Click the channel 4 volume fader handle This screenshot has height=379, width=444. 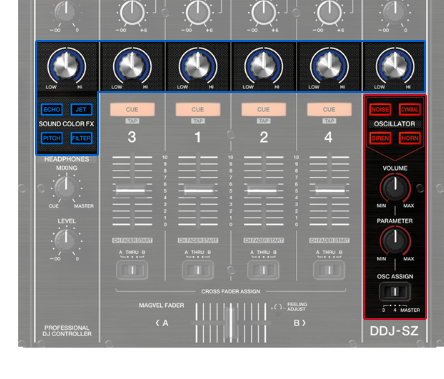click(330, 190)
